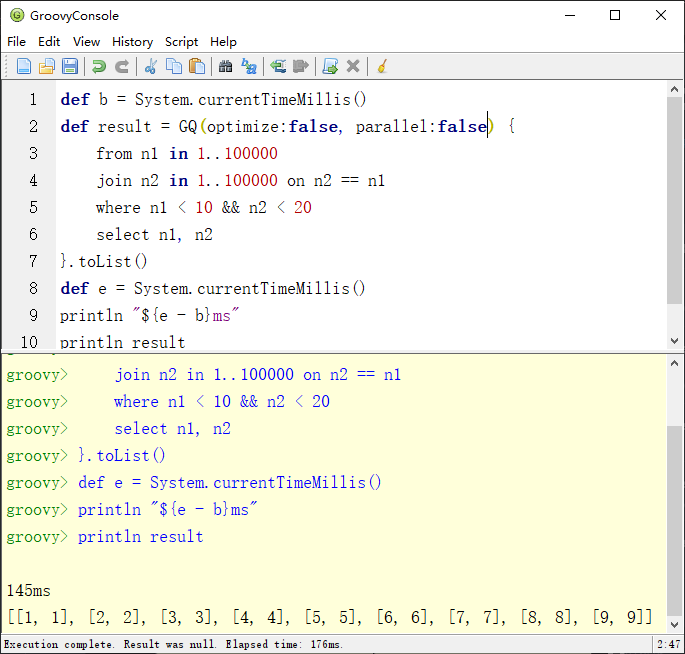Click output pane scrollbar up arrow
Screen dimensions: 685x654
675,363
